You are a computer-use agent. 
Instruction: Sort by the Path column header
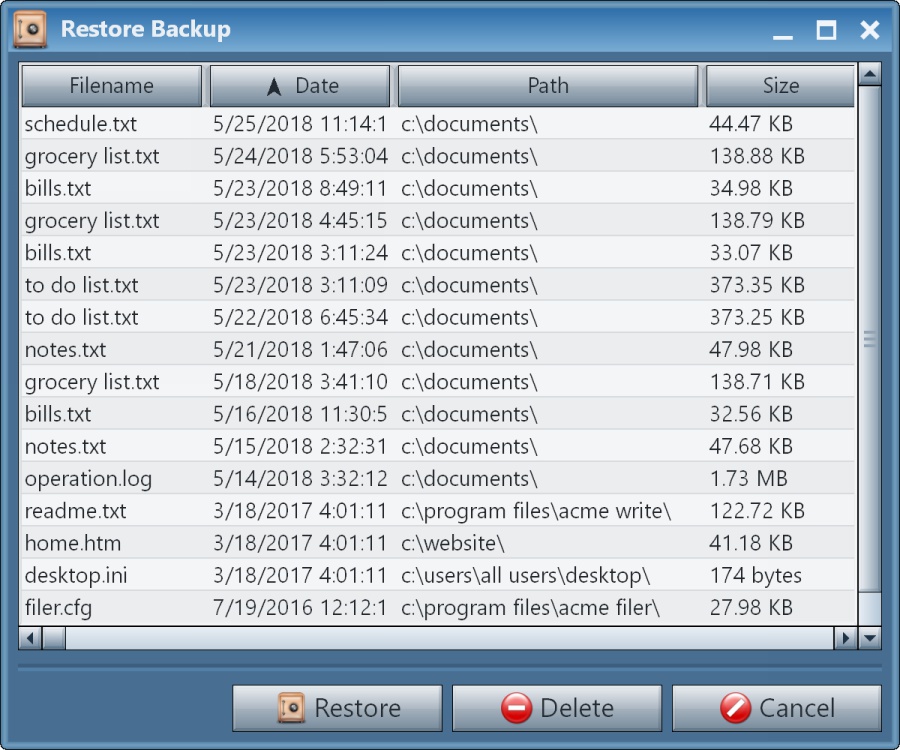pos(548,86)
